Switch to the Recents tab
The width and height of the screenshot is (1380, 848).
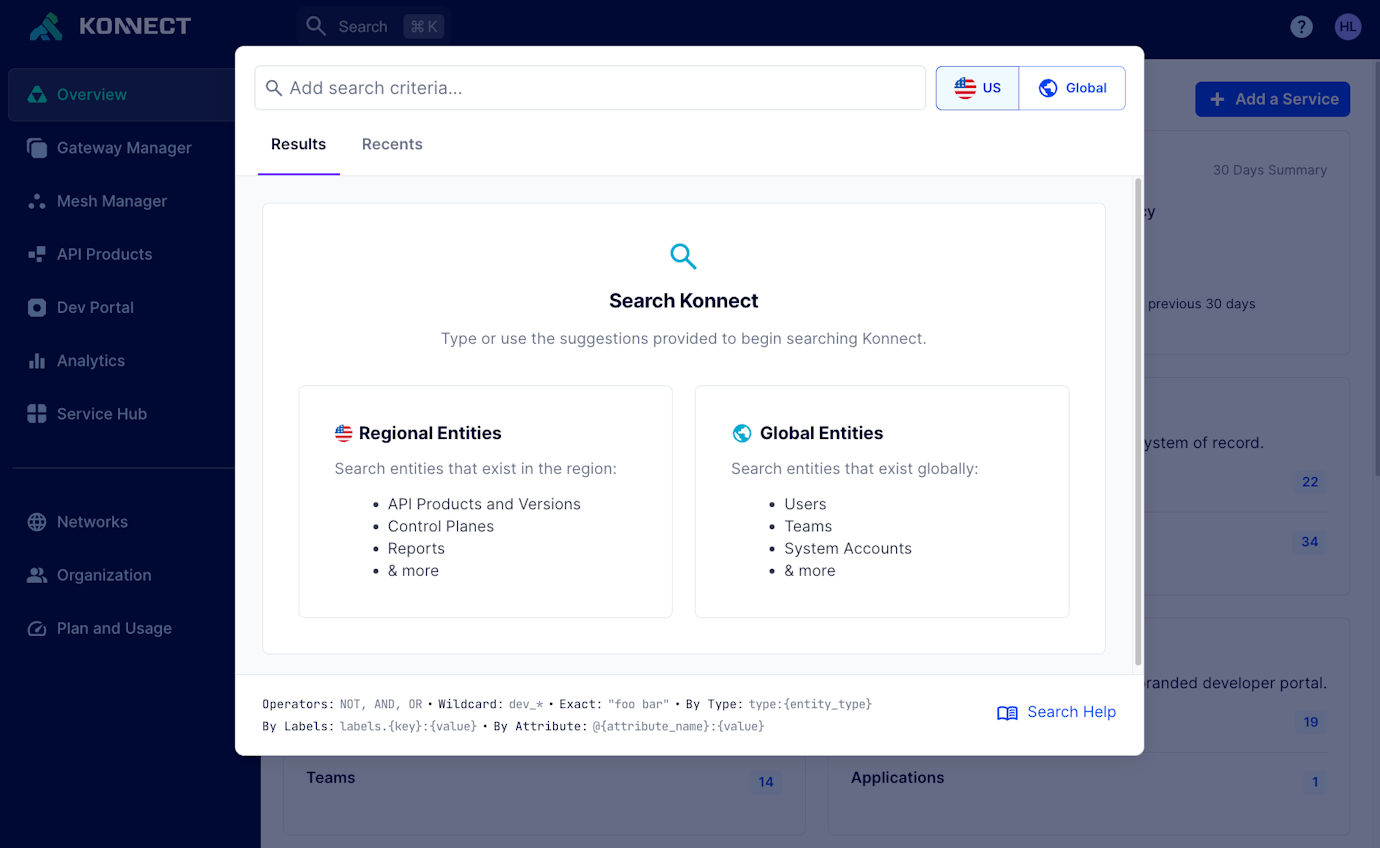(392, 144)
